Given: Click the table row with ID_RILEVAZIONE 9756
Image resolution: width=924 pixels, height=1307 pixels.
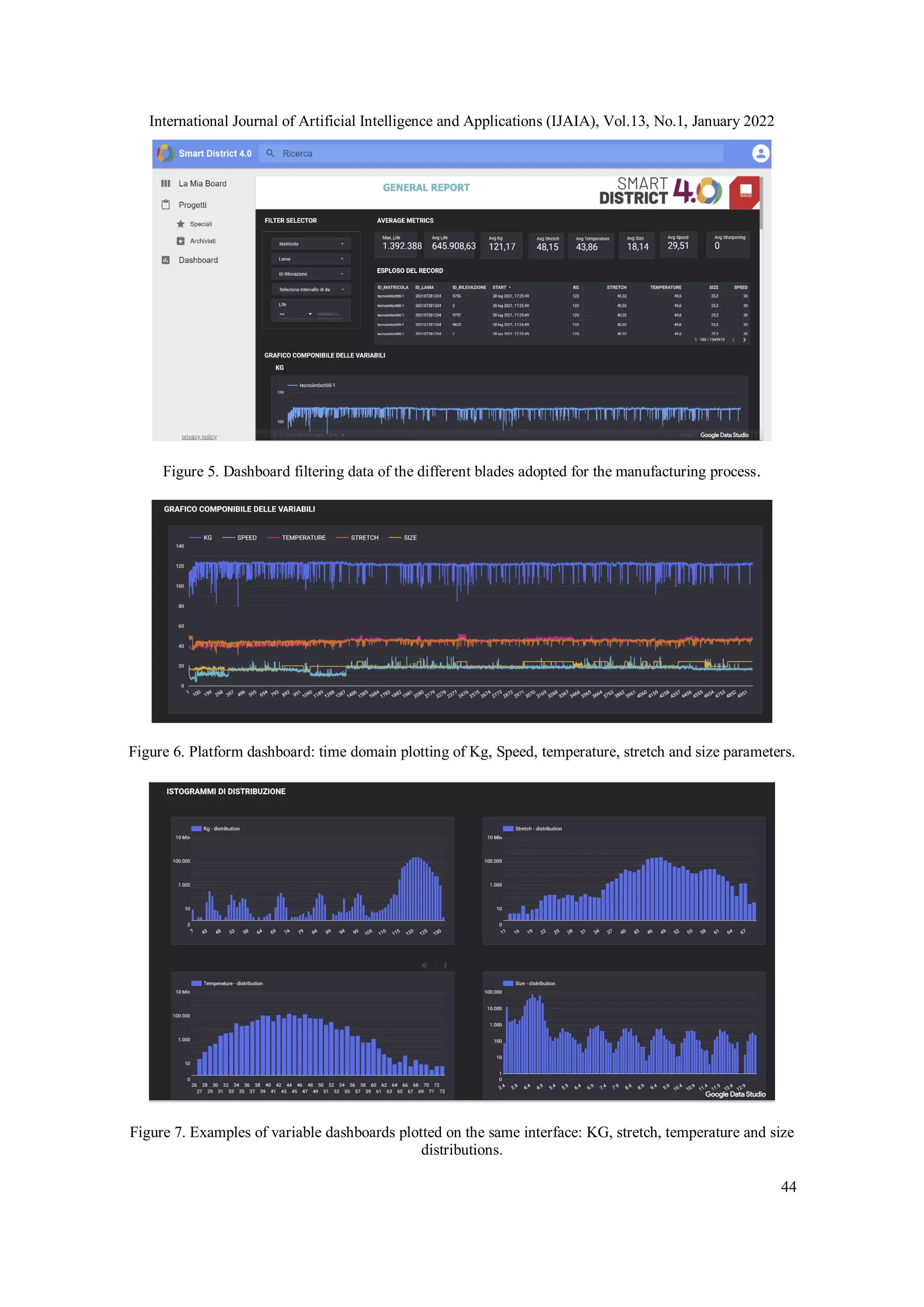Looking at the screenshot, I should [x=563, y=296].
